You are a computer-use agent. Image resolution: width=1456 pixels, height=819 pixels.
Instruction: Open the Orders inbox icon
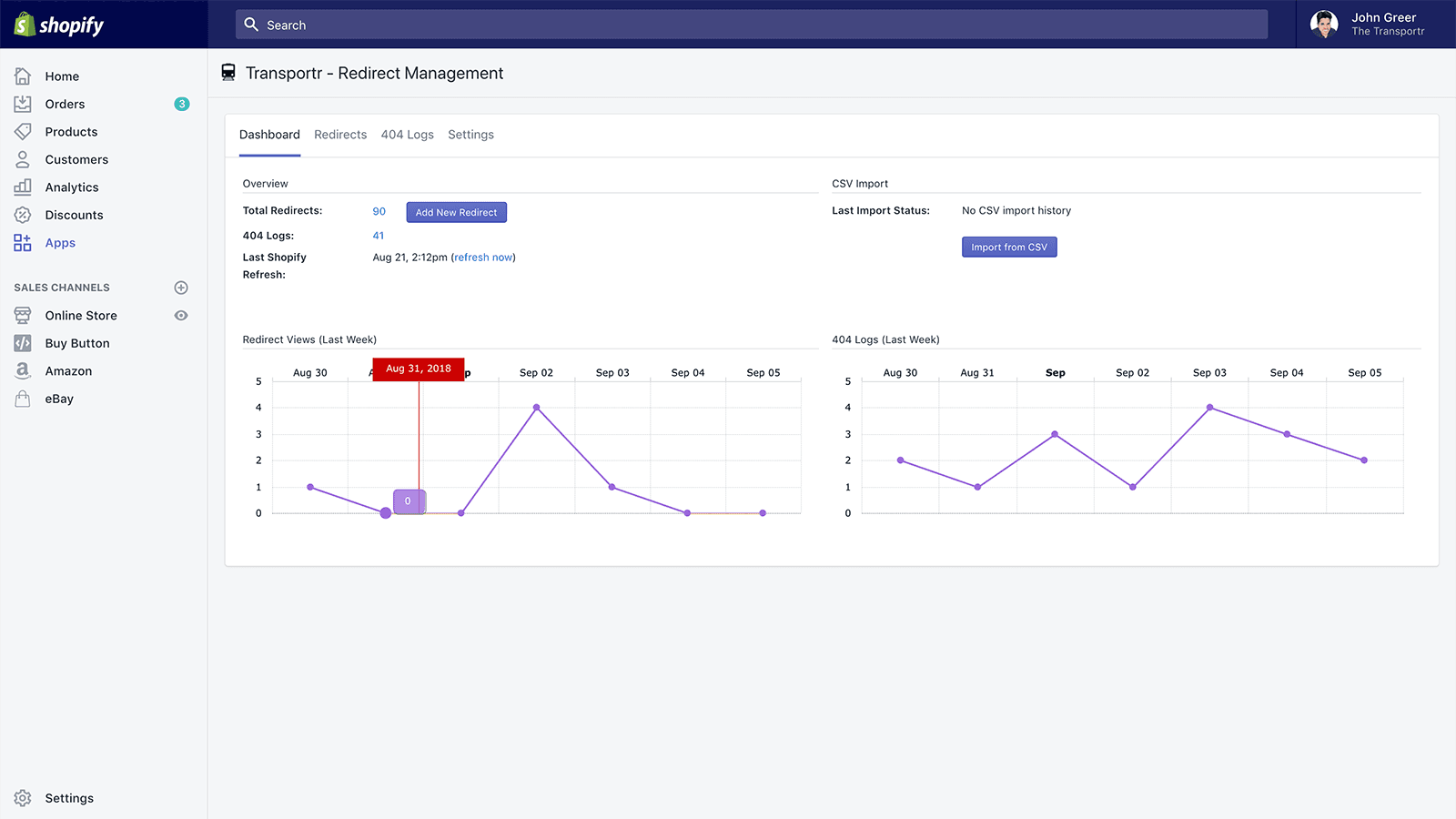point(23,104)
